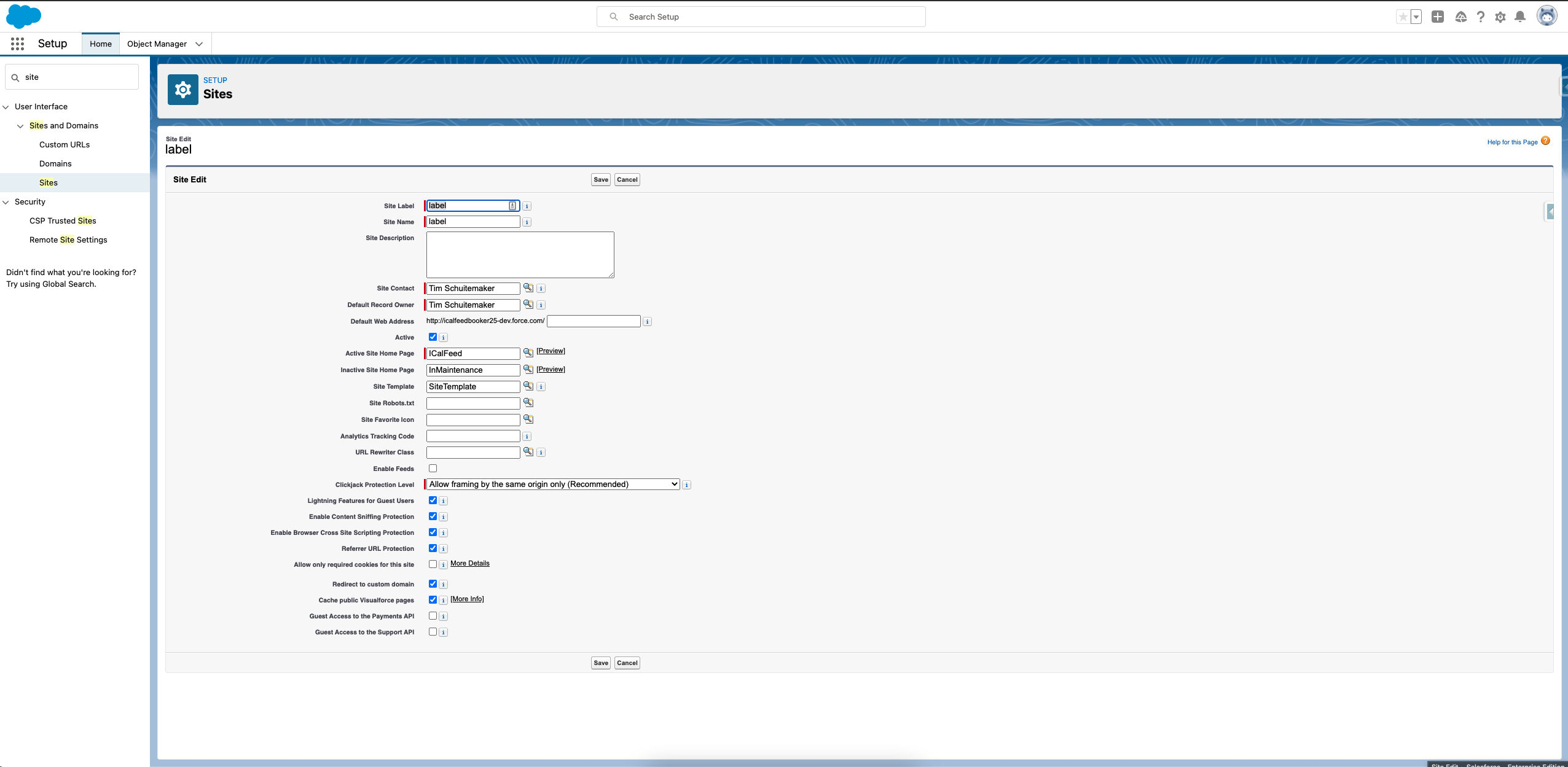The image size is (1568, 767).
Task: Check Guest Access to the Payments API
Action: [433, 615]
